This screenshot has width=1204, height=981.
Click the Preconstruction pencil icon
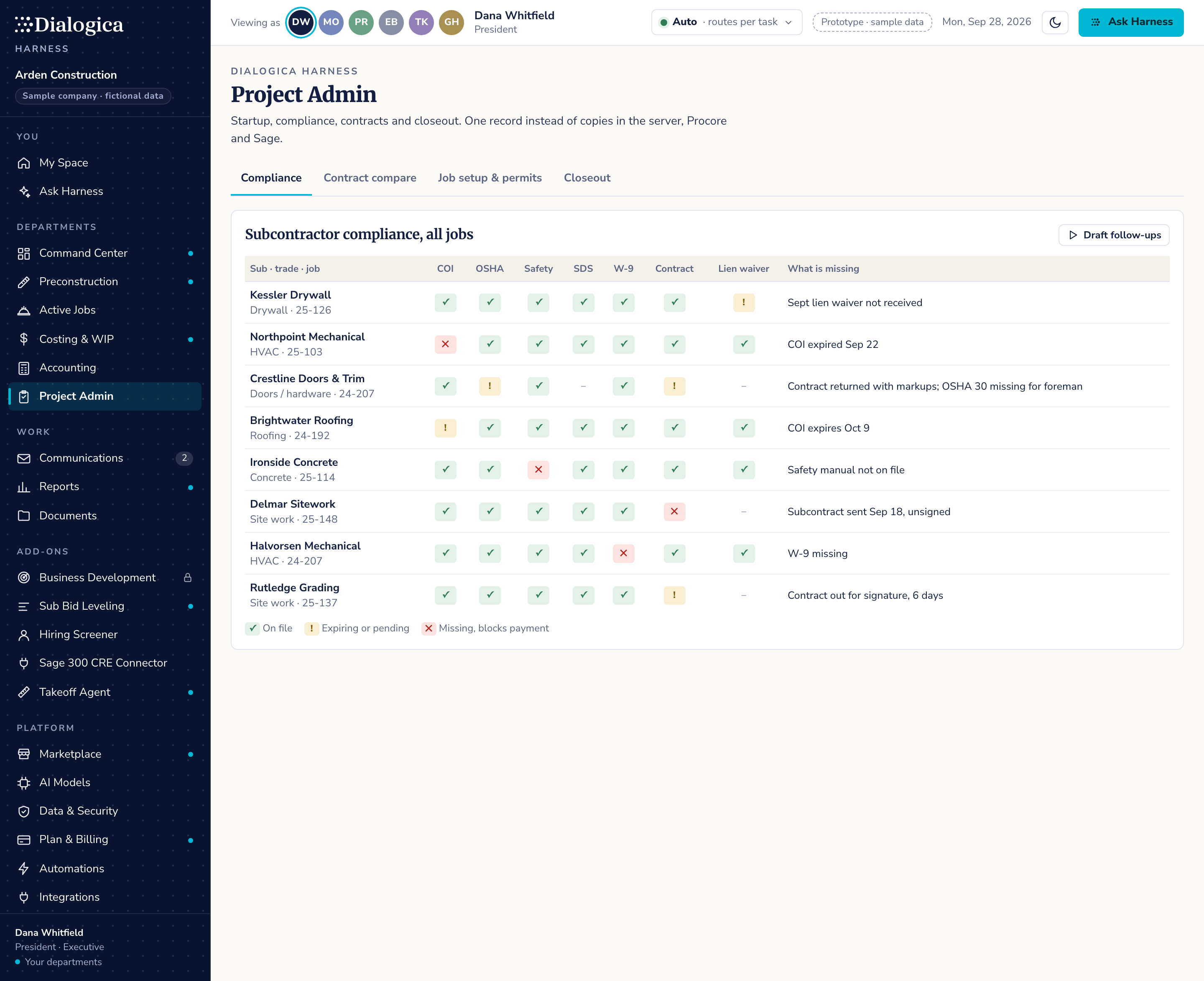(x=24, y=282)
